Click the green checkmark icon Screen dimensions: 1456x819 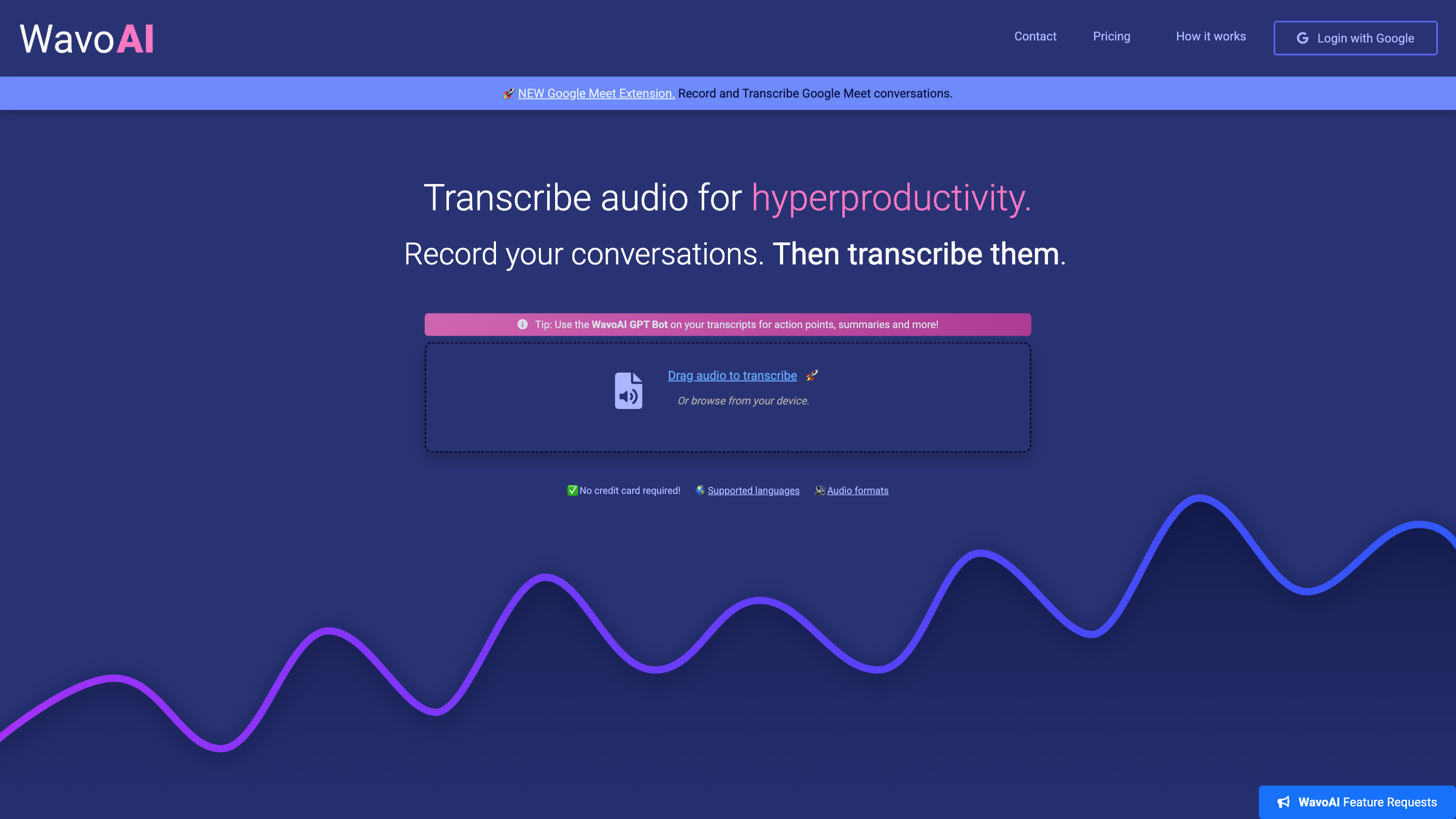(x=573, y=490)
